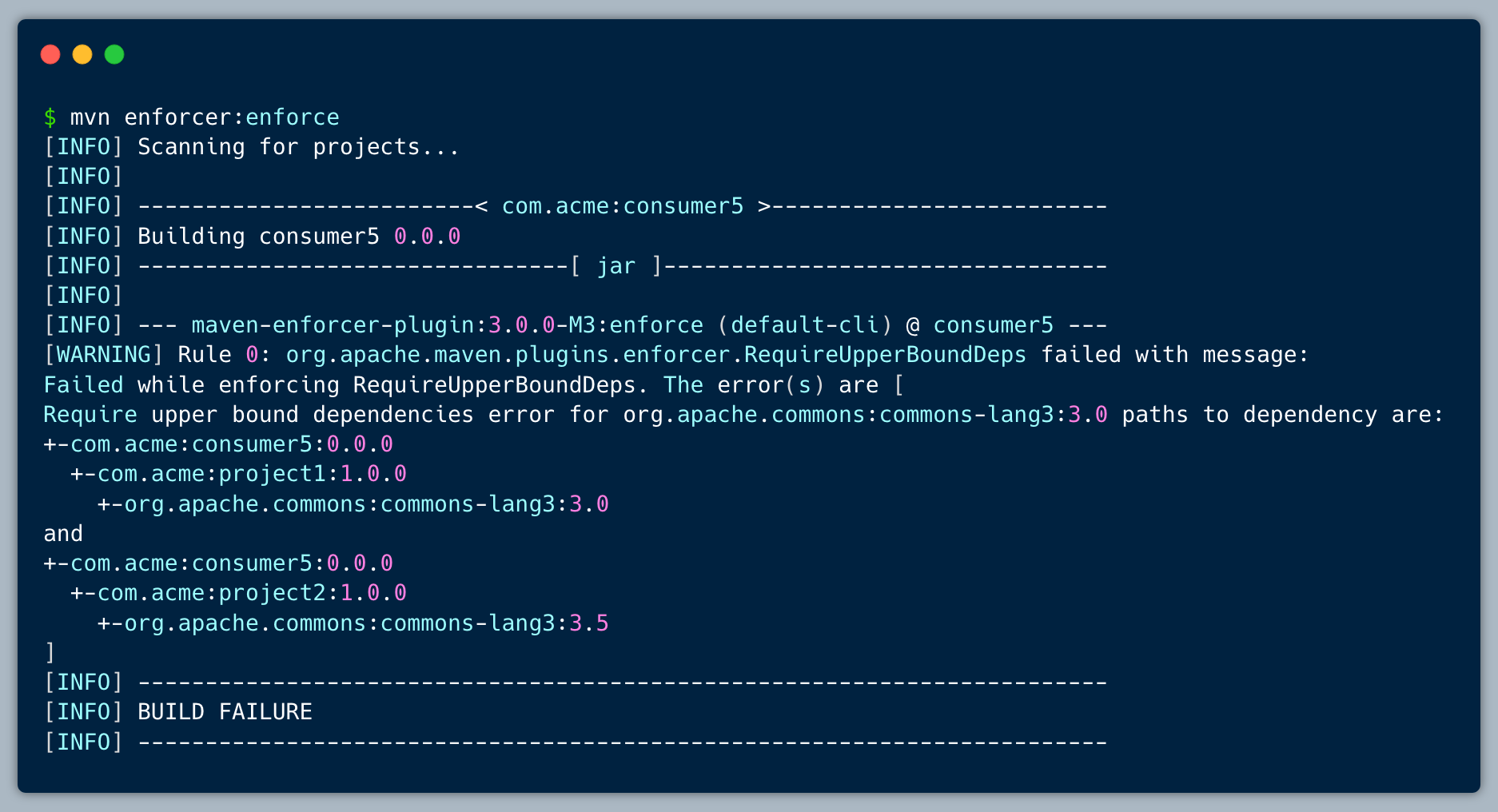Click the green maximize window button

tap(114, 54)
